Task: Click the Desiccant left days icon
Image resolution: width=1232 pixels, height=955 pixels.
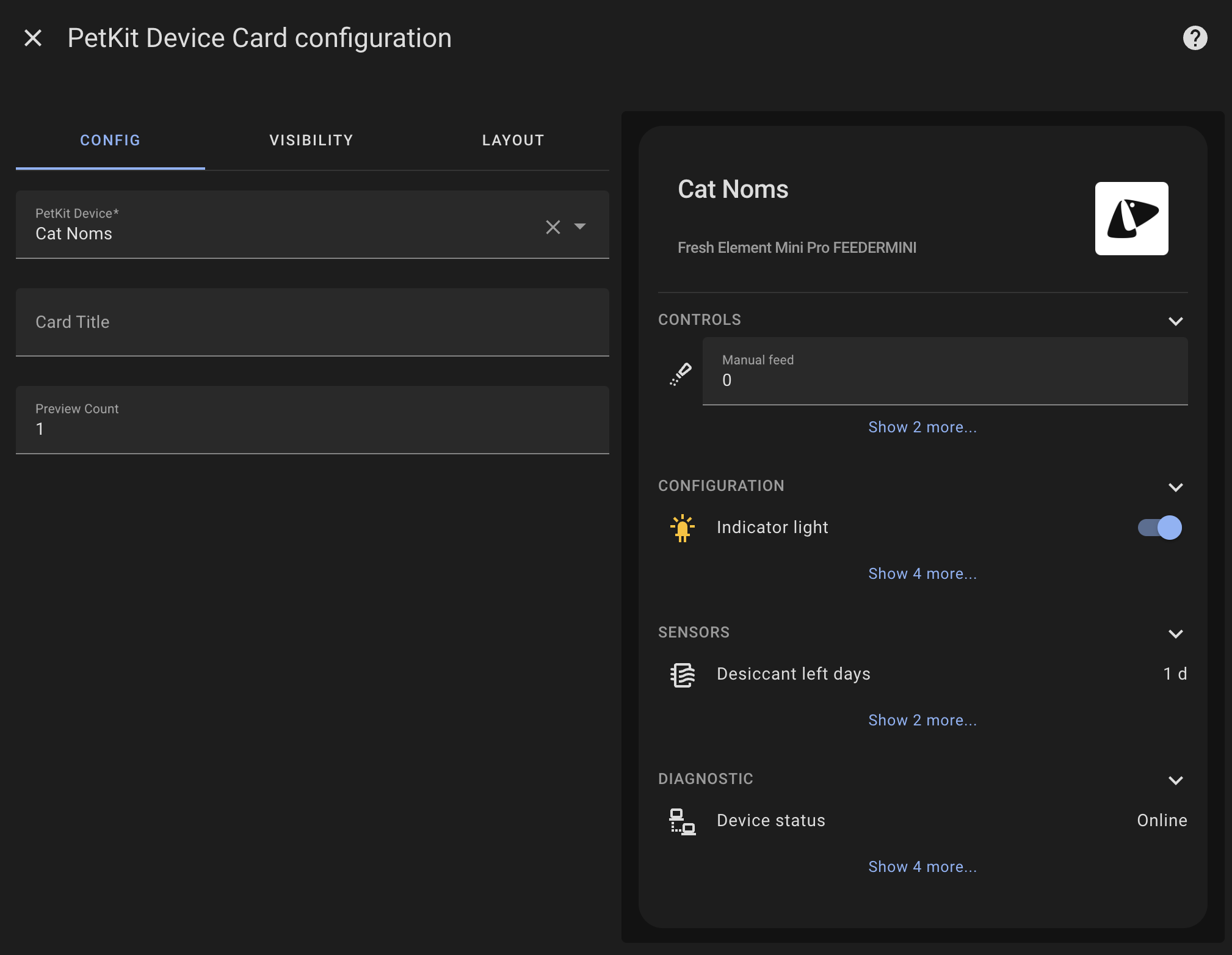Action: (x=683, y=674)
